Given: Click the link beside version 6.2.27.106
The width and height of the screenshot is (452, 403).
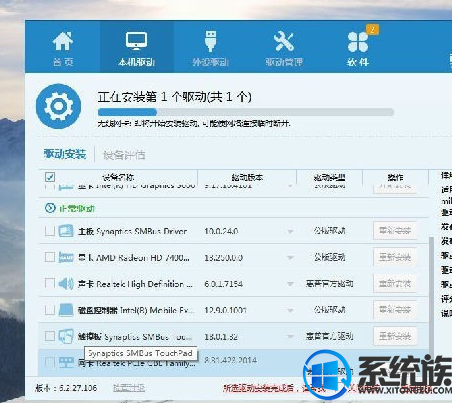Looking at the screenshot, I should click(x=129, y=388).
